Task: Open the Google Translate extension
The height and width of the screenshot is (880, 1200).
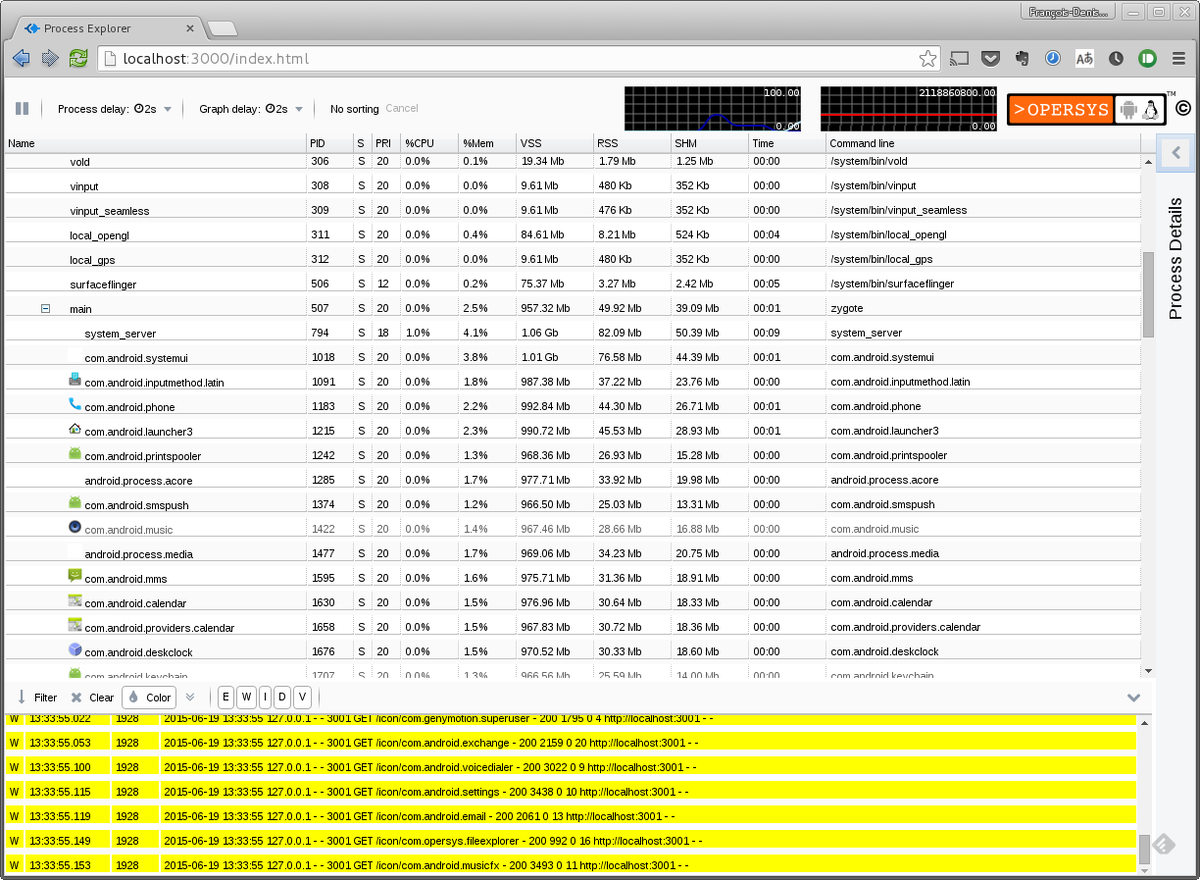Action: (x=1084, y=59)
